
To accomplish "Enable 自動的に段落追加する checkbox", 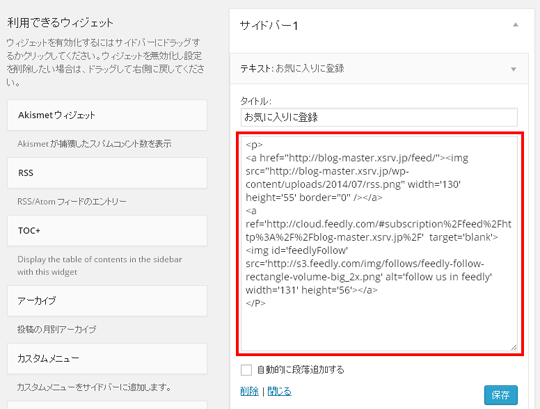I will point(246,370).
